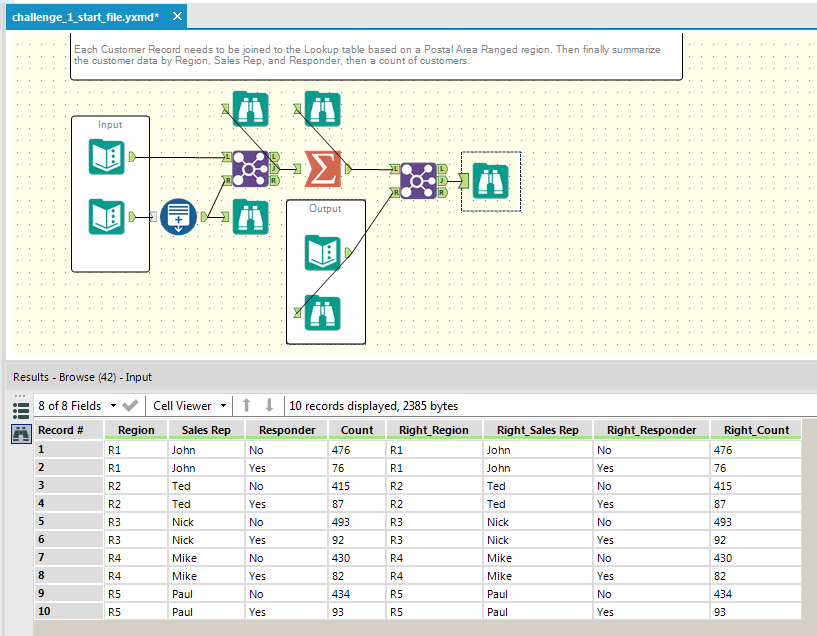
Task: Click the Browse tool inside Output container
Action: (x=323, y=313)
